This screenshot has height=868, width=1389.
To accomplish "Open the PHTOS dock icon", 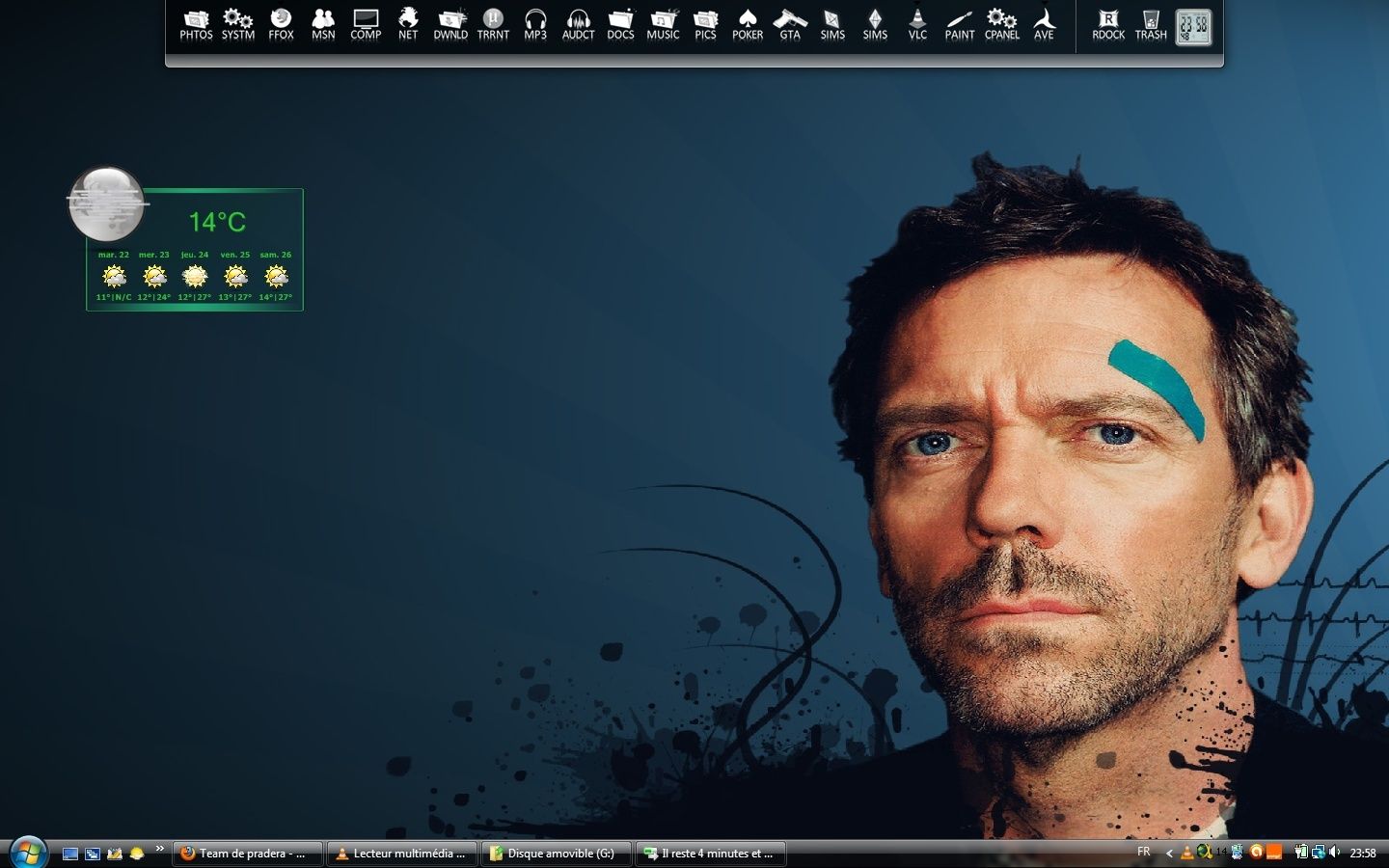I will [196, 24].
